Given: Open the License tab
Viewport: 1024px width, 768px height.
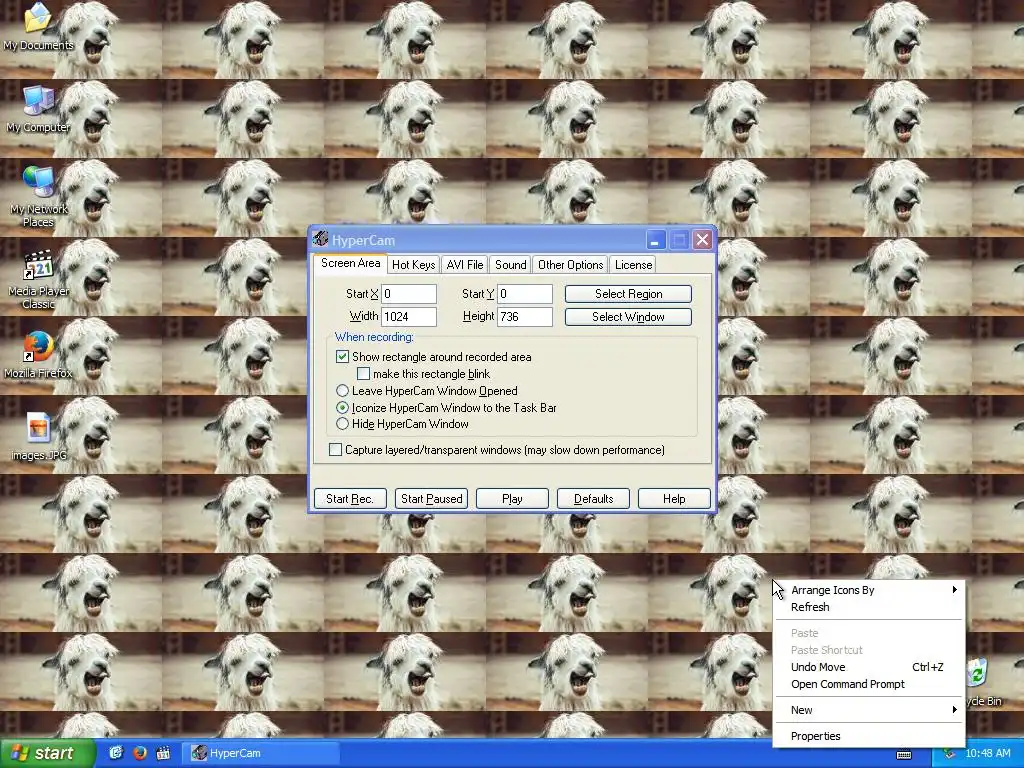Looking at the screenshot, I should 633,264.
